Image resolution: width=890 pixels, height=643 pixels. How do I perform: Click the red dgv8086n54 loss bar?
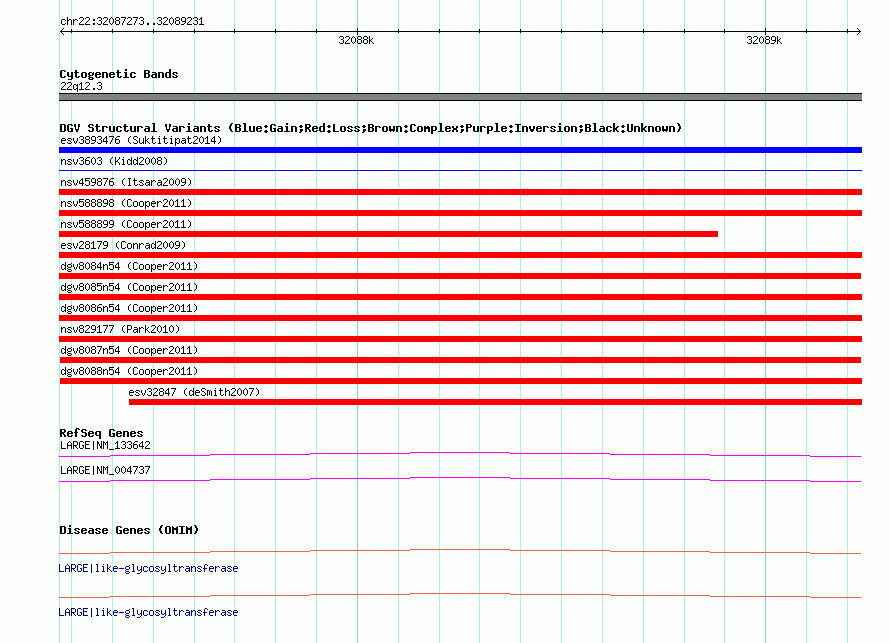point(460,318)
